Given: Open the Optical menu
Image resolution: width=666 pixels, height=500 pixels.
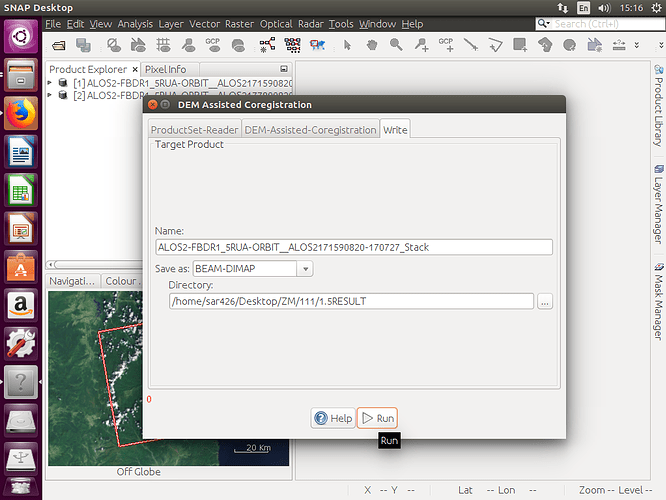Looking at the screenshot, I should click(x=276, y=24).
